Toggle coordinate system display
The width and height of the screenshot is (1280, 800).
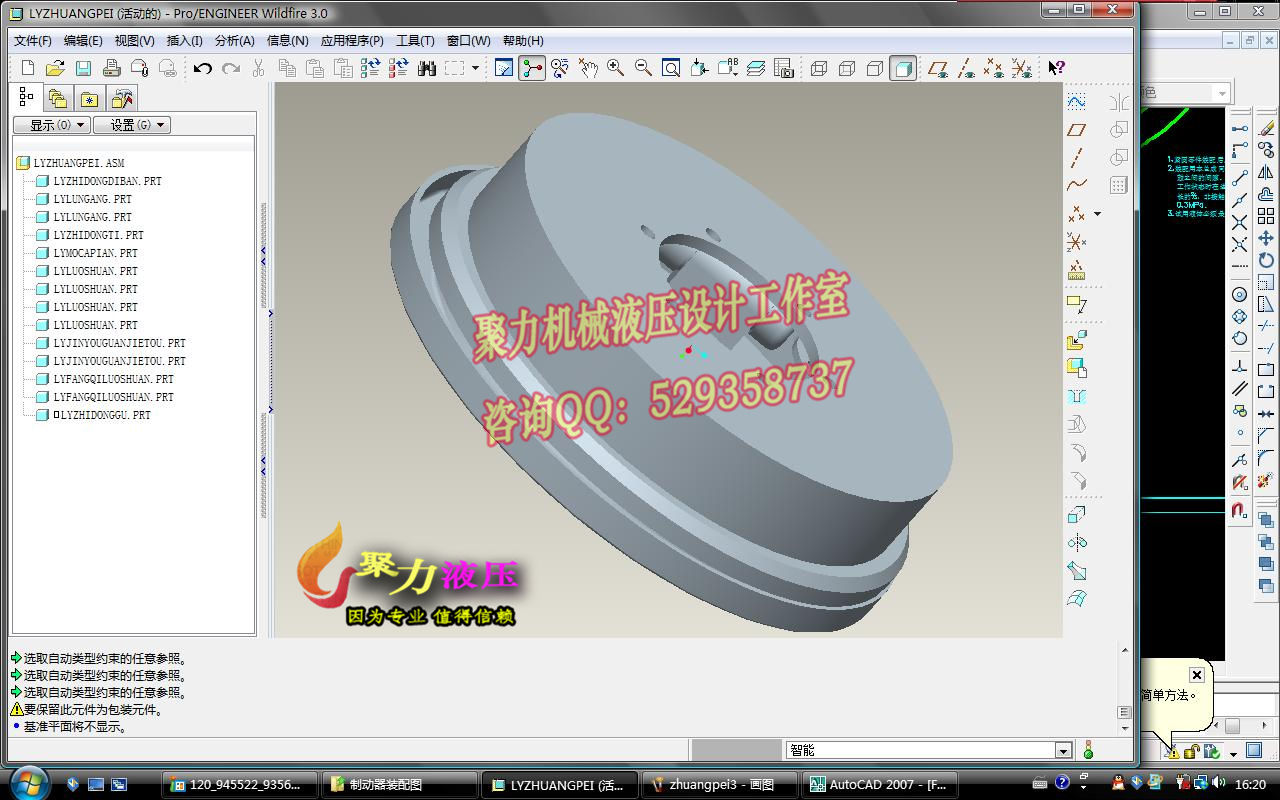click(x=1019, y=67)
